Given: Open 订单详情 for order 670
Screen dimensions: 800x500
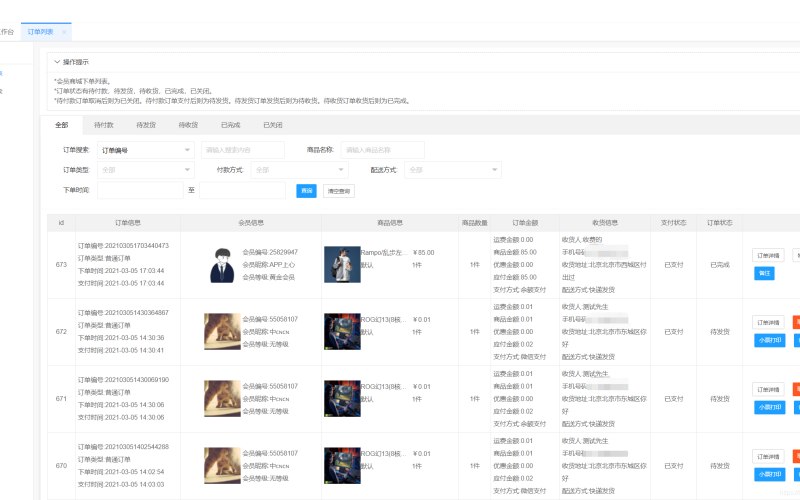Looking at the screenshot, I should click(768, 457).
